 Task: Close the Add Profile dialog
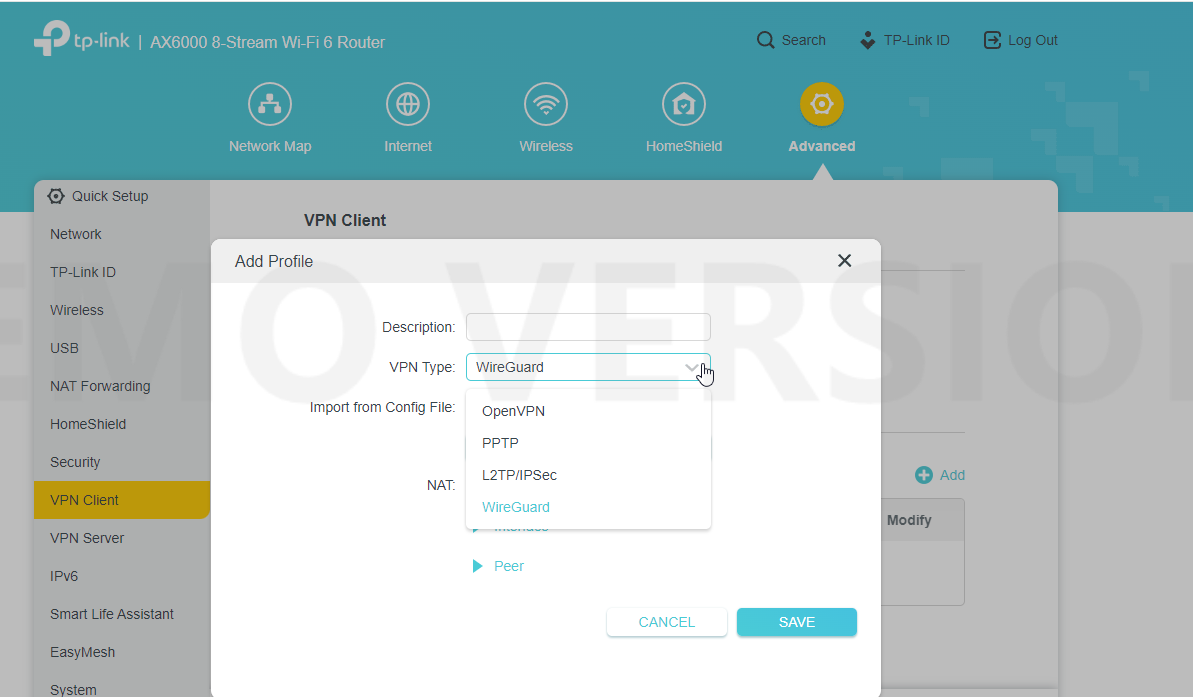click(x=845, y=261)
